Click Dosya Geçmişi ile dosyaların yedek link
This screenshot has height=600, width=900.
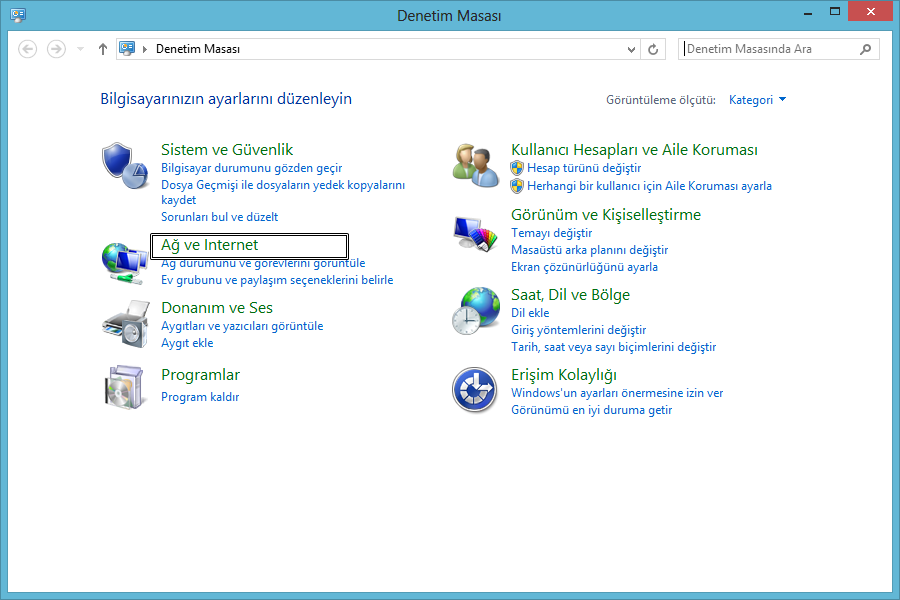(x=283, y=192)
